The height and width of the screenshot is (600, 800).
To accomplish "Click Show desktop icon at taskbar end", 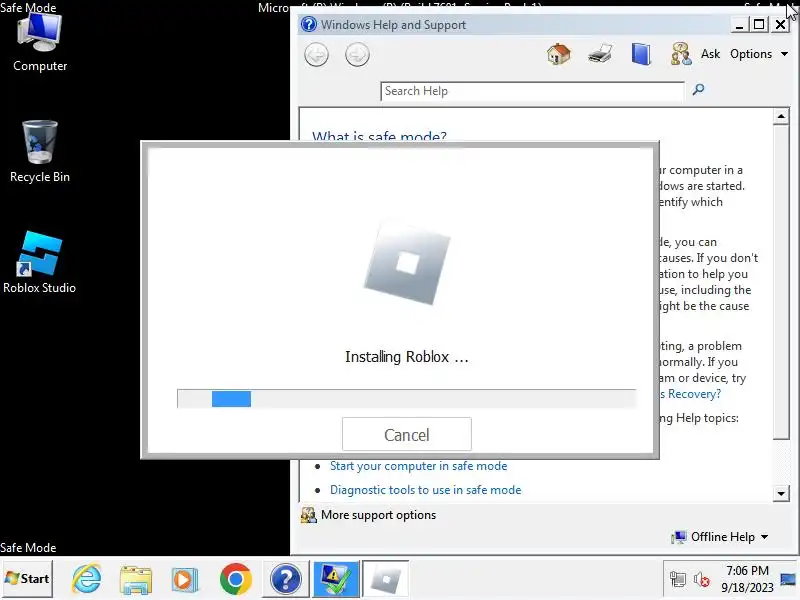I will [x=788, y=579].
